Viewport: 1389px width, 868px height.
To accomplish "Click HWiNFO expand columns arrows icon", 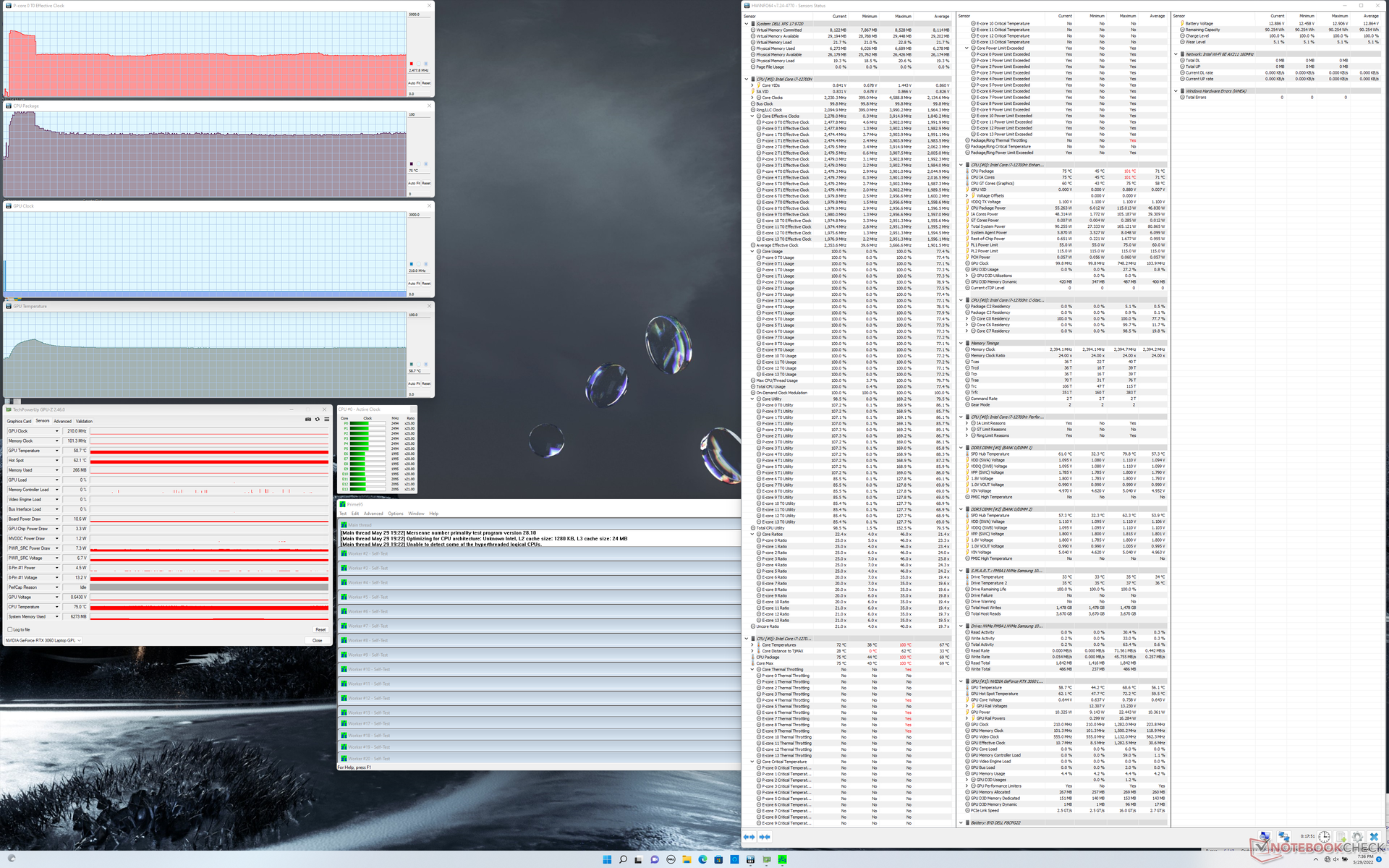I will pos(749,837).
